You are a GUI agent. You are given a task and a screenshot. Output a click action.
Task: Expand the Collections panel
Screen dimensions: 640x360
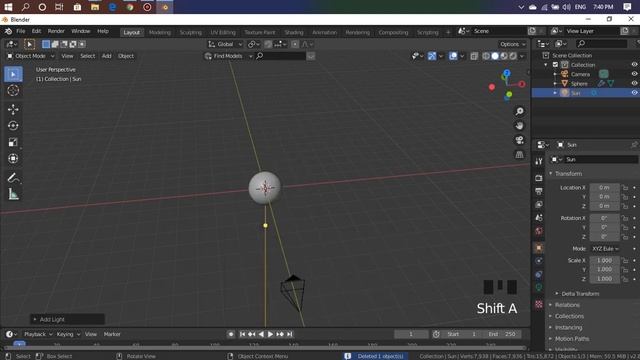coord(569,316)
